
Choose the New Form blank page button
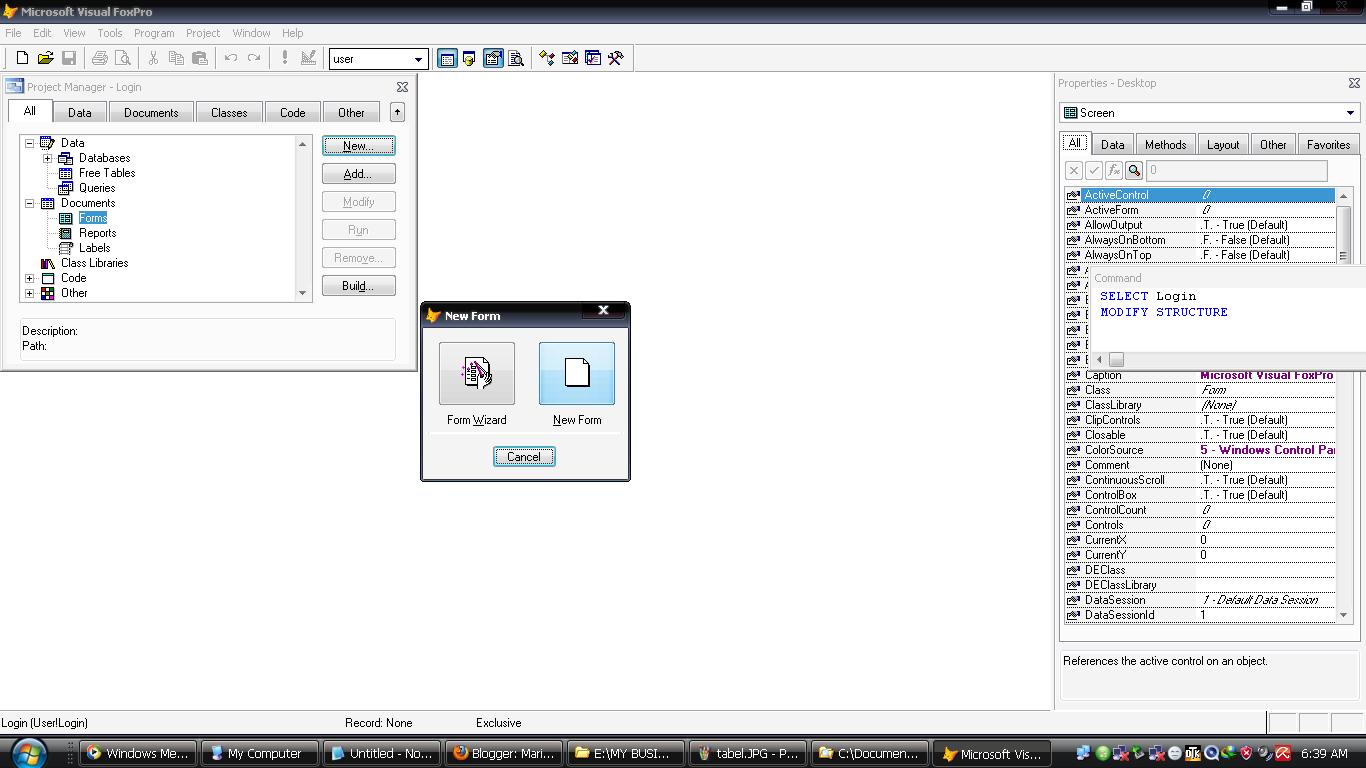pyautogui.click(x=577, y=373)
